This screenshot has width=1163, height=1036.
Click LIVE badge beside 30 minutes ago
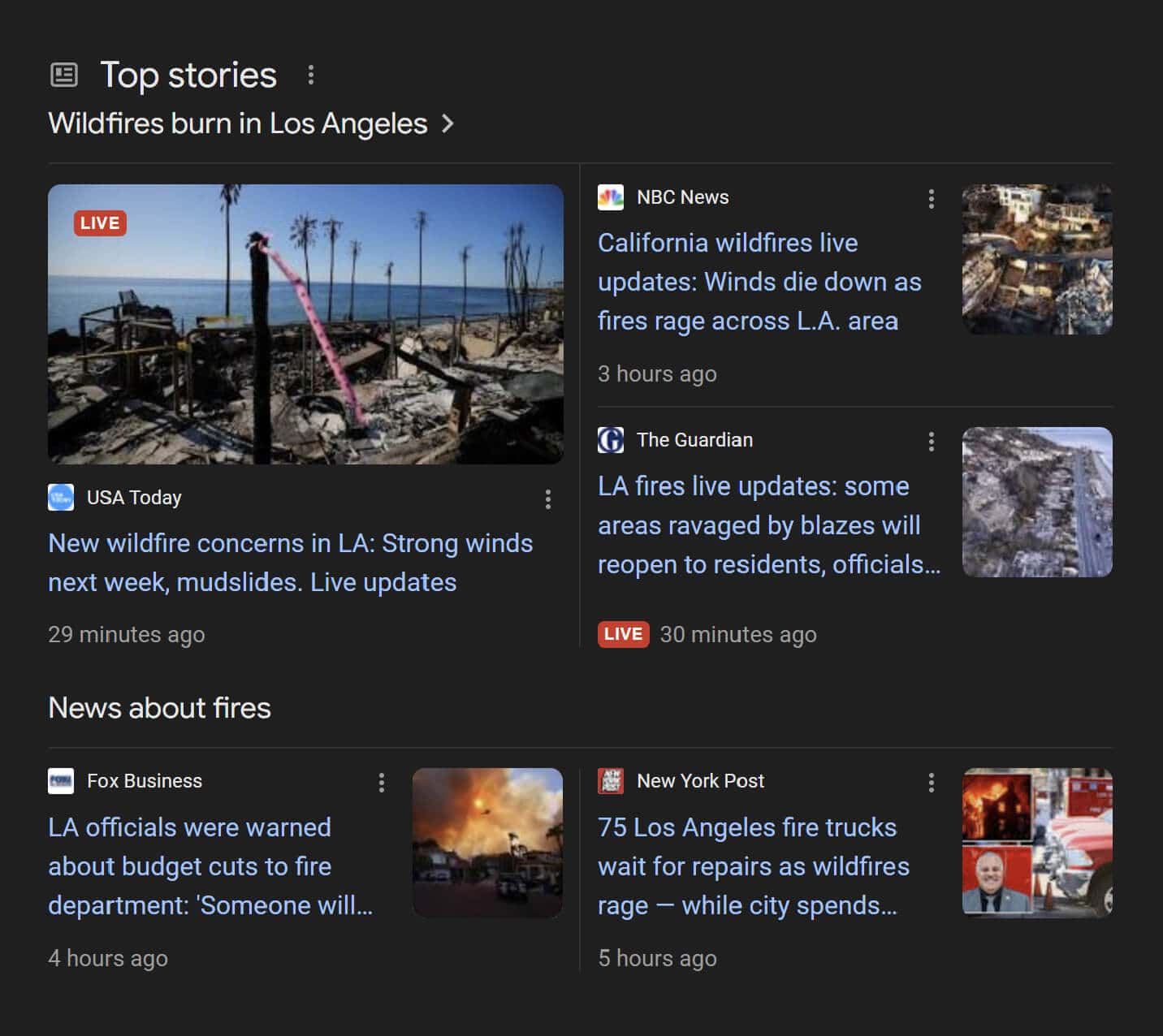coord(624,634)
